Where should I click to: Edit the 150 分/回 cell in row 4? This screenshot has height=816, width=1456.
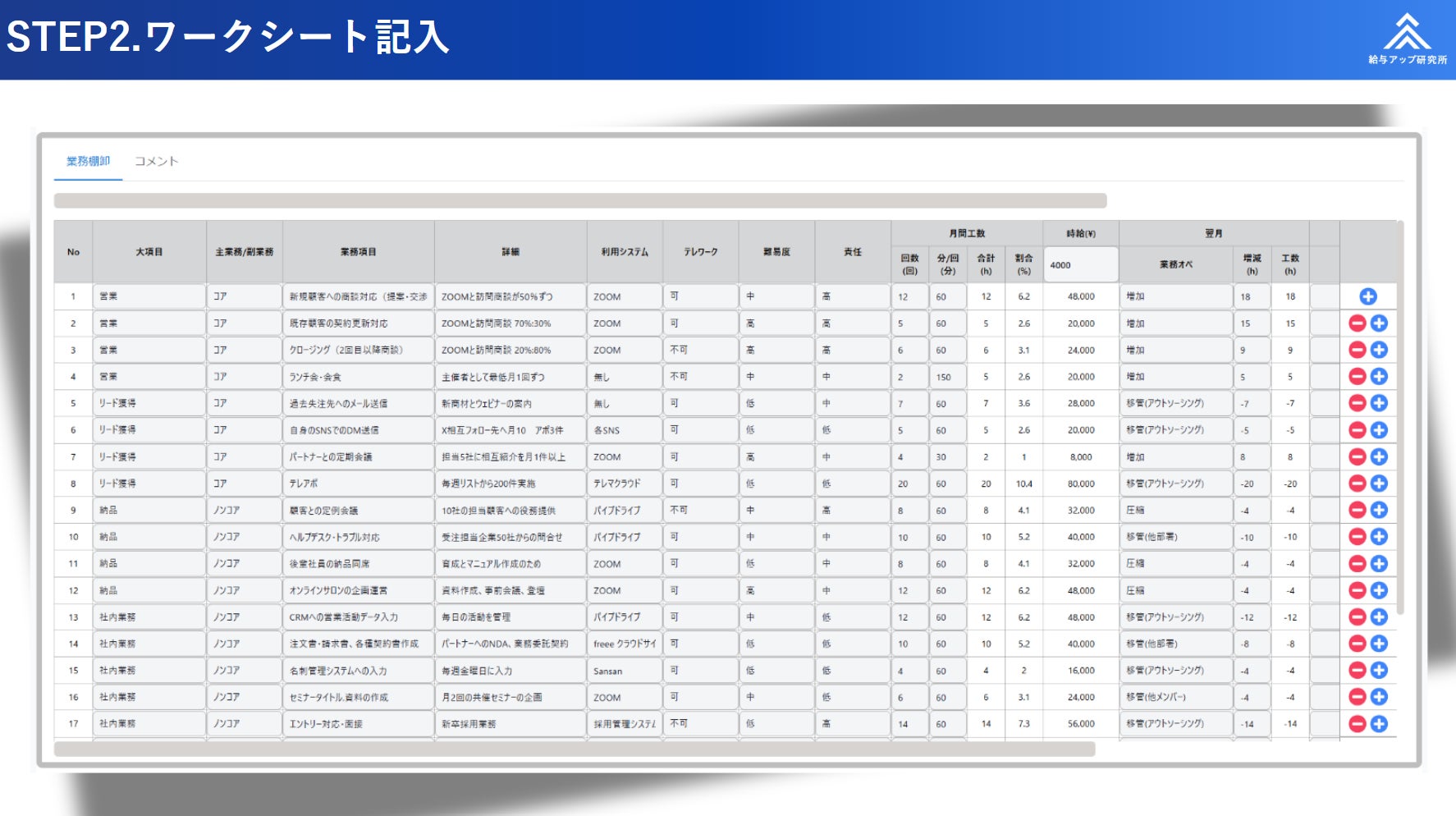click(x=947, y=377)
